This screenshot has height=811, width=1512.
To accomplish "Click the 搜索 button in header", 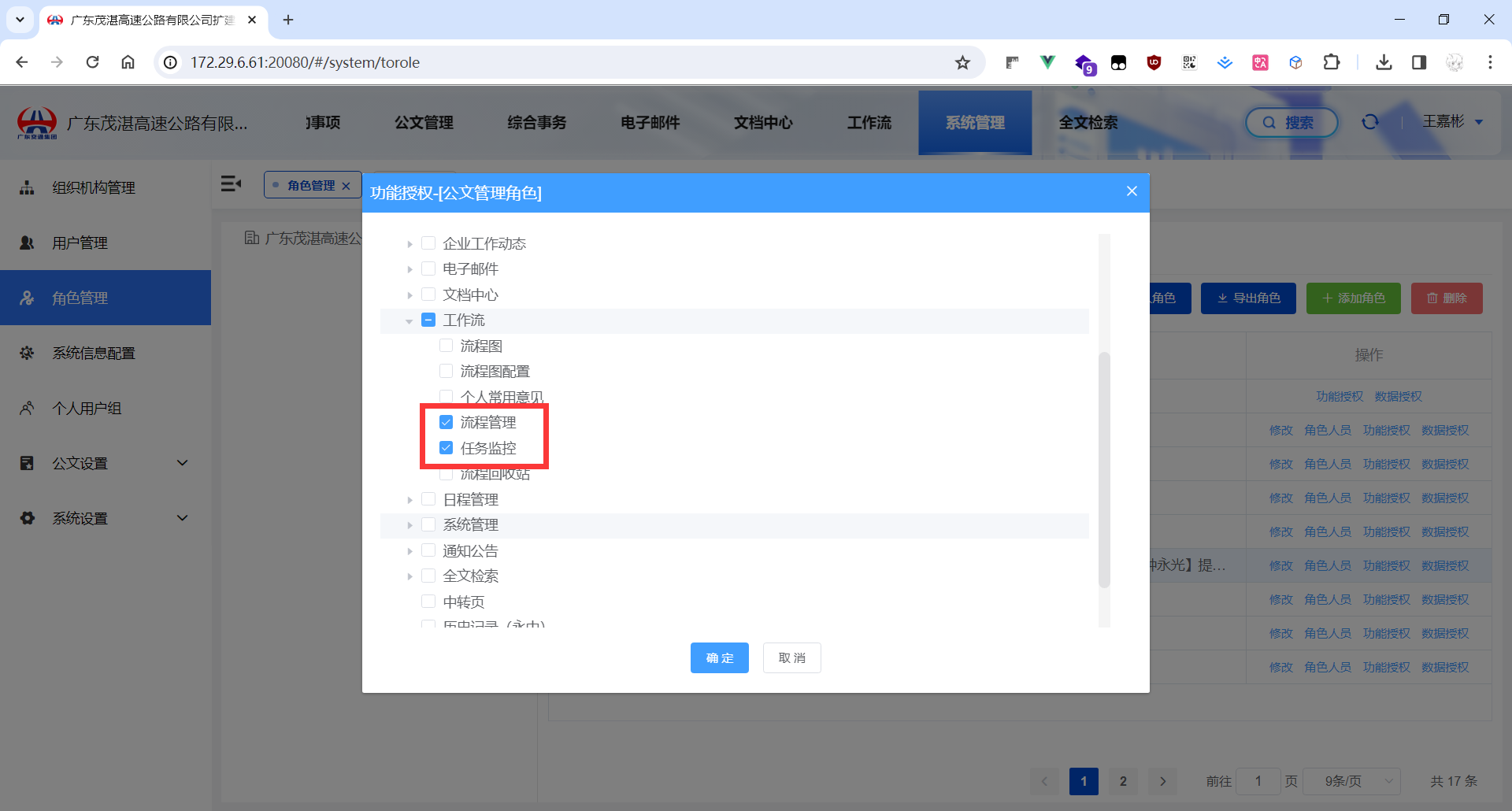I will (1291, 122).
